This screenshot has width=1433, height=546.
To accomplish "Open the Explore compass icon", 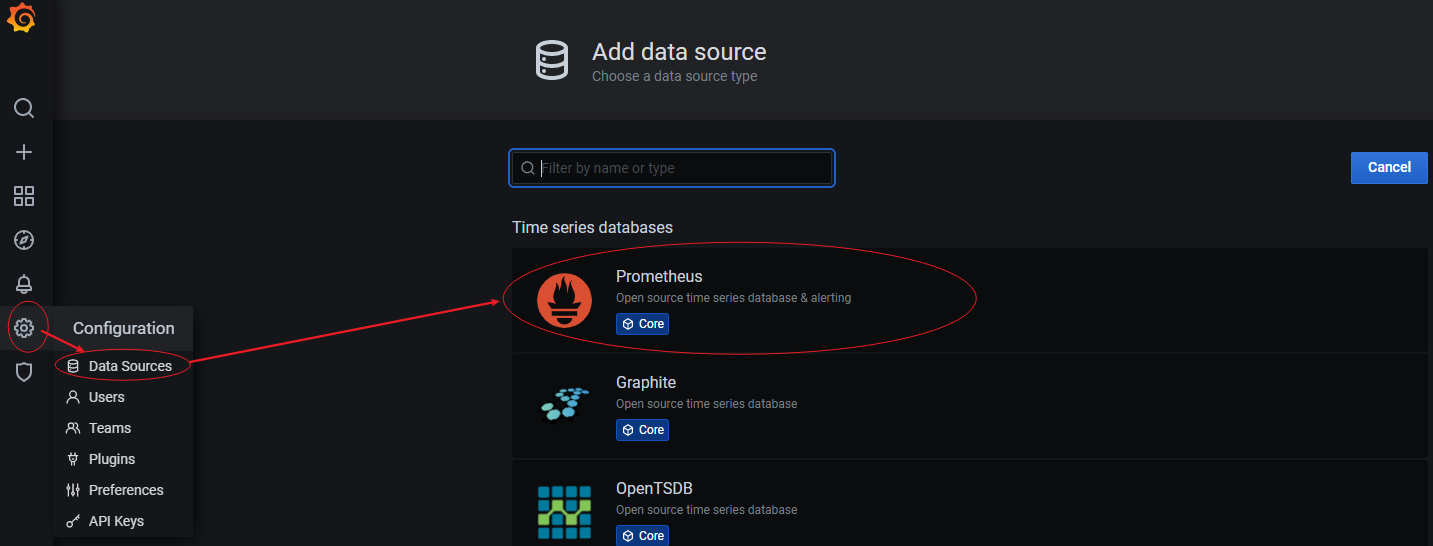I will [x=24, y=240].
